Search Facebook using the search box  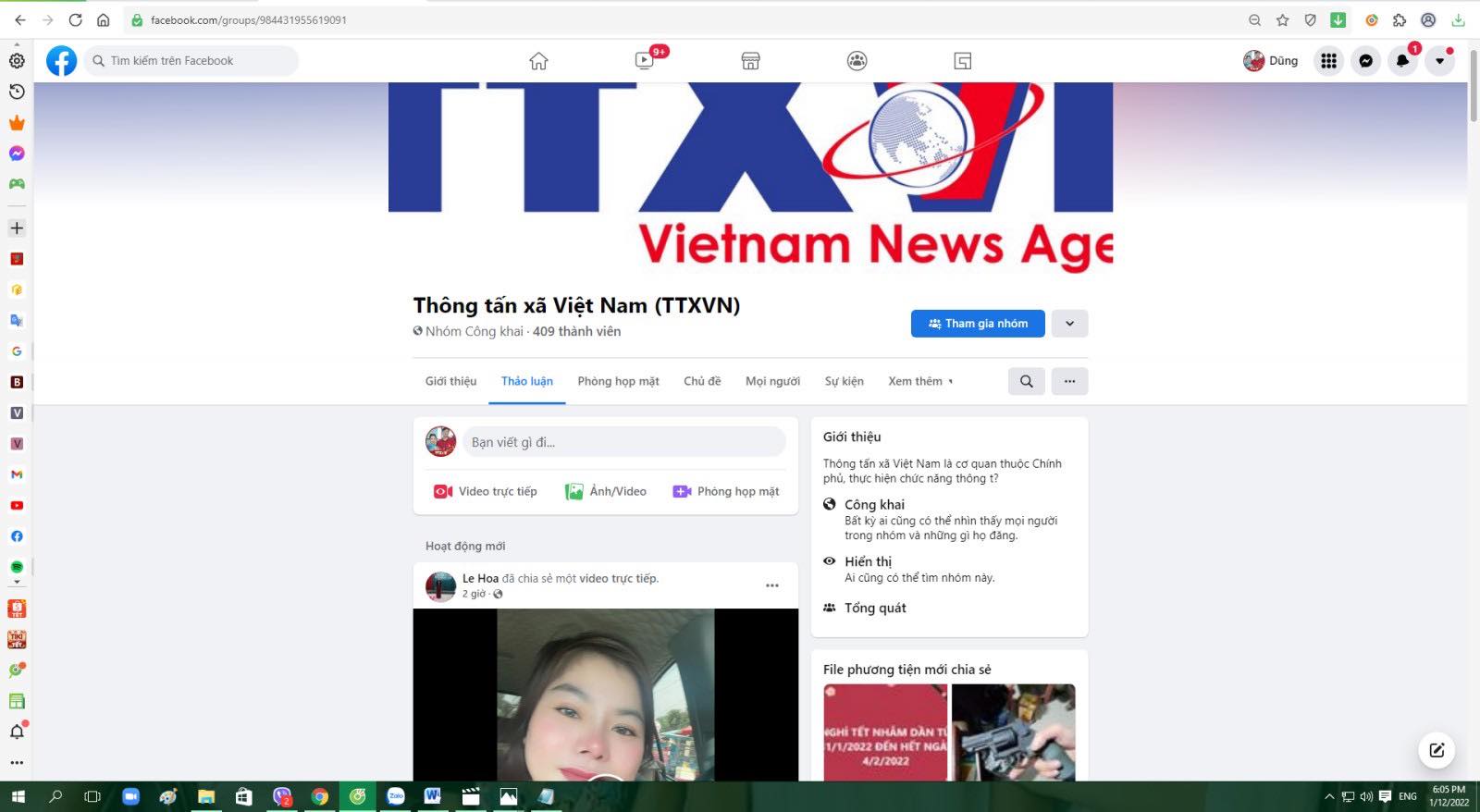click(x=191, y=61)
